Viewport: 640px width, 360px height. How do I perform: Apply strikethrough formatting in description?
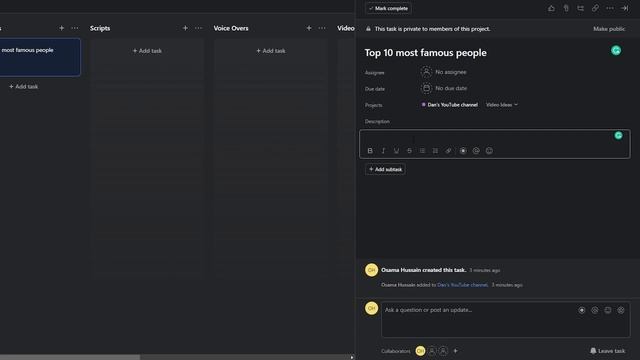(409, 151)
